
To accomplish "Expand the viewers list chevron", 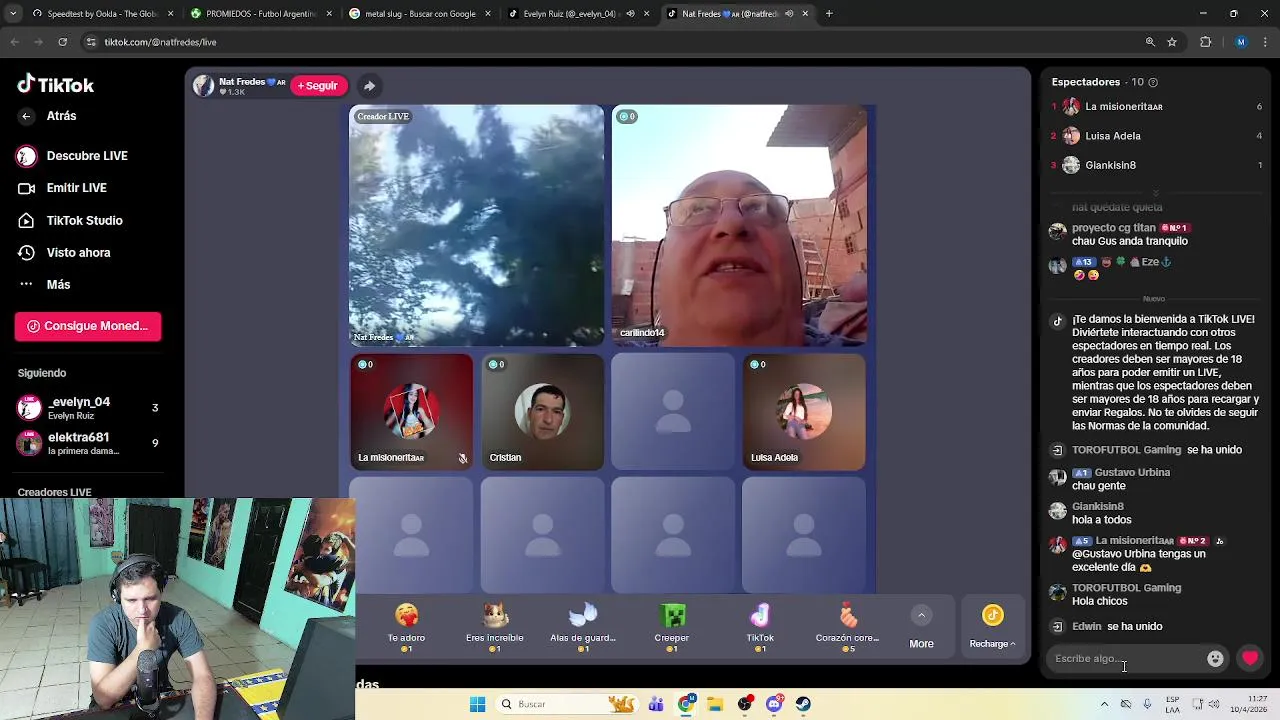I will [1156, 192].
